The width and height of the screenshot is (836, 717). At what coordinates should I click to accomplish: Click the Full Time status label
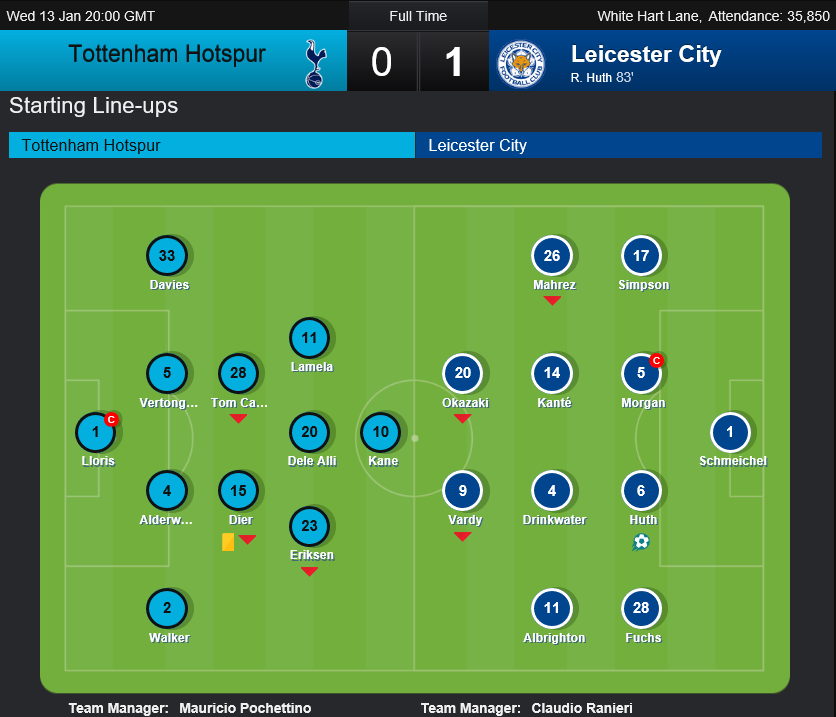pos(418,16)
